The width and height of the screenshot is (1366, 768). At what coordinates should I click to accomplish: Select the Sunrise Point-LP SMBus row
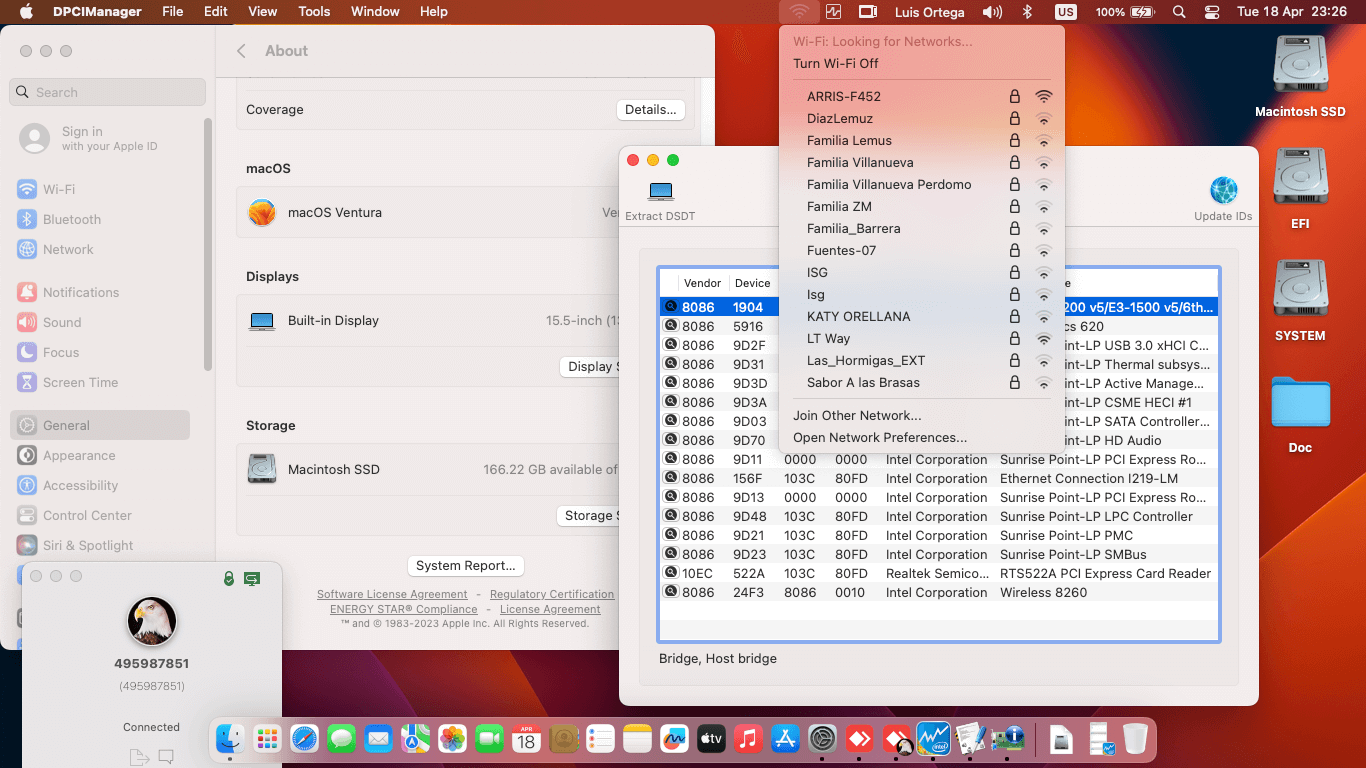click(938, 554)
